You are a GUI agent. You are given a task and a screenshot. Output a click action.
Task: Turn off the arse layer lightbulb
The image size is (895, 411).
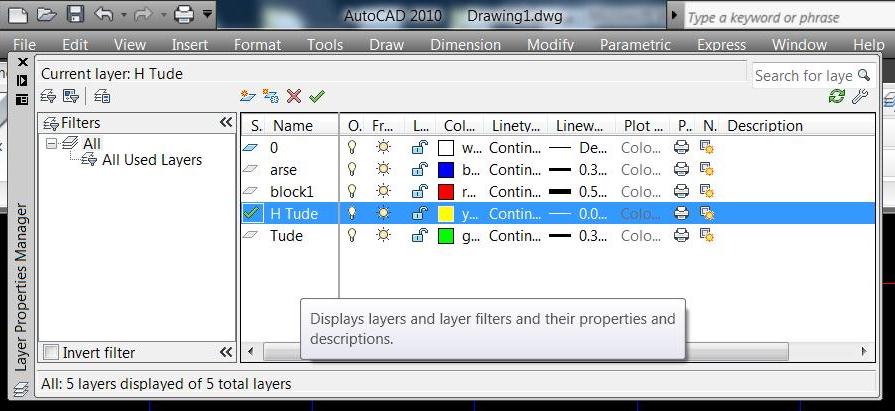click(352, 170)
